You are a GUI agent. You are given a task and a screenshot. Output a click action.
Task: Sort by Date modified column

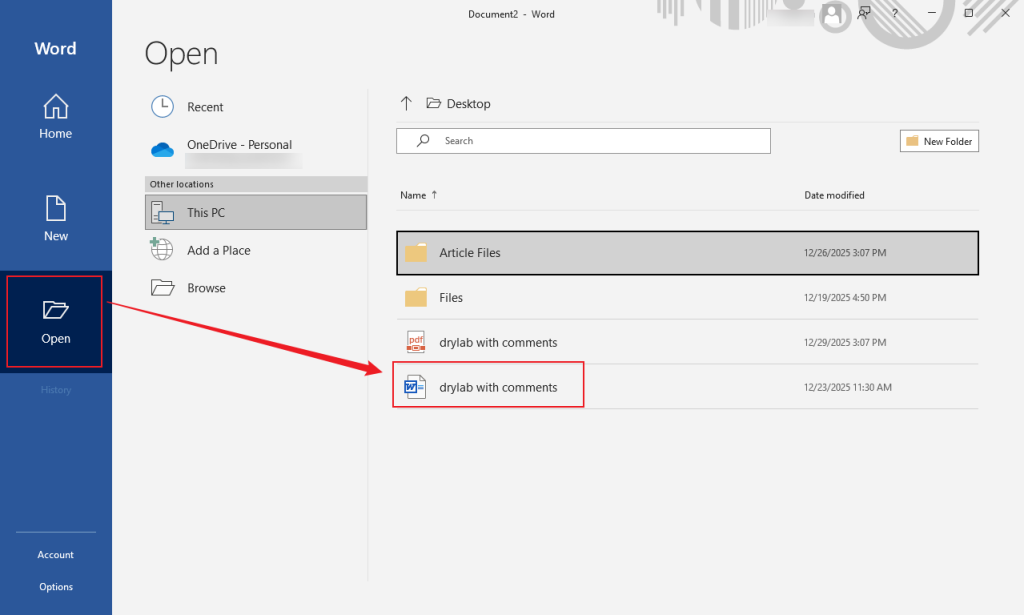click(x=834, y=195)
